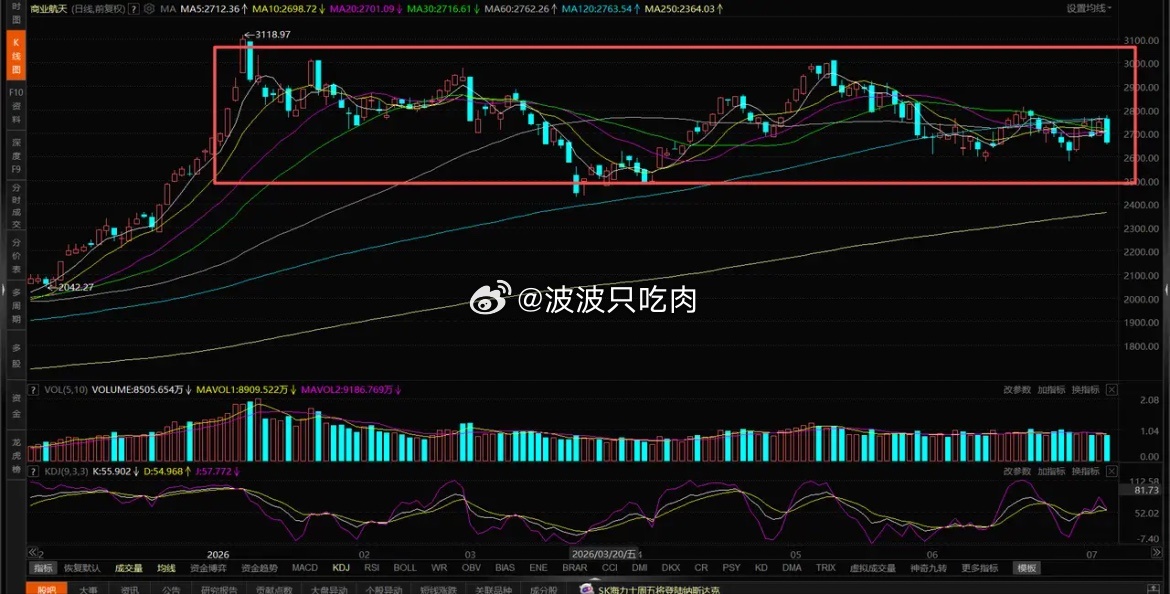Open 多周期 sidebar view
The image size is (1170, 594).
click(x=14, y=305)
